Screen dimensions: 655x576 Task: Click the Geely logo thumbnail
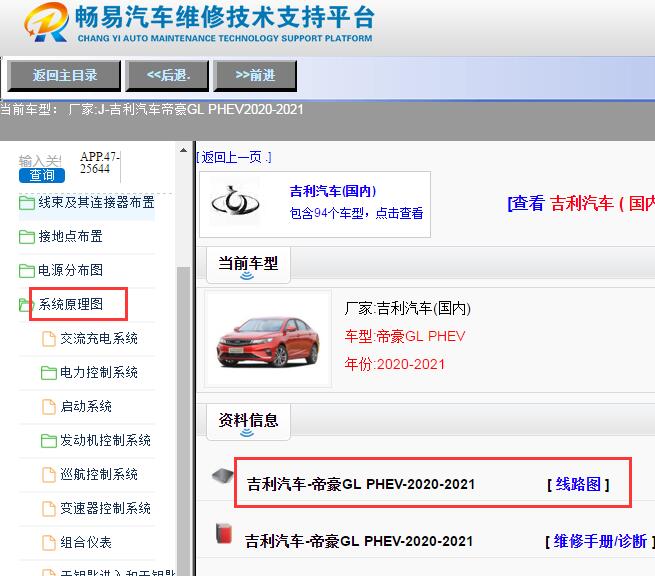[x=235, y=203]
